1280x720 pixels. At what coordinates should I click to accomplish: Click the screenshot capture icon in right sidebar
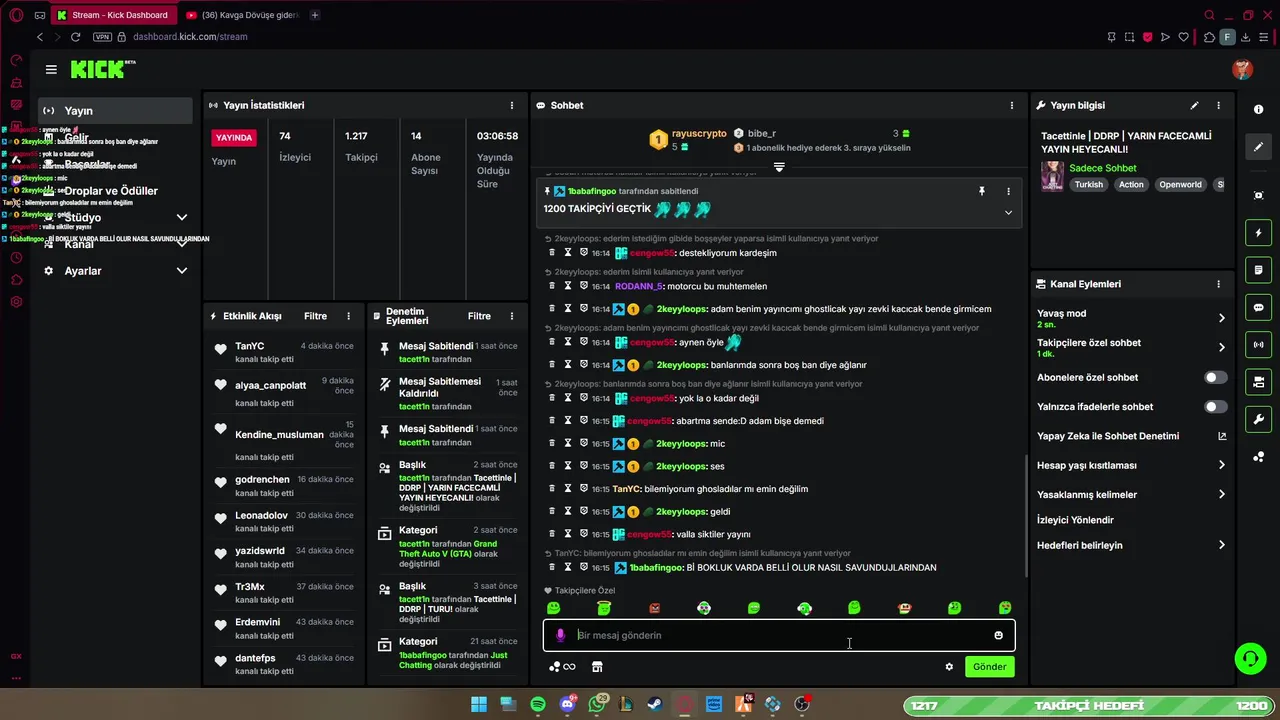point(1258,195)
